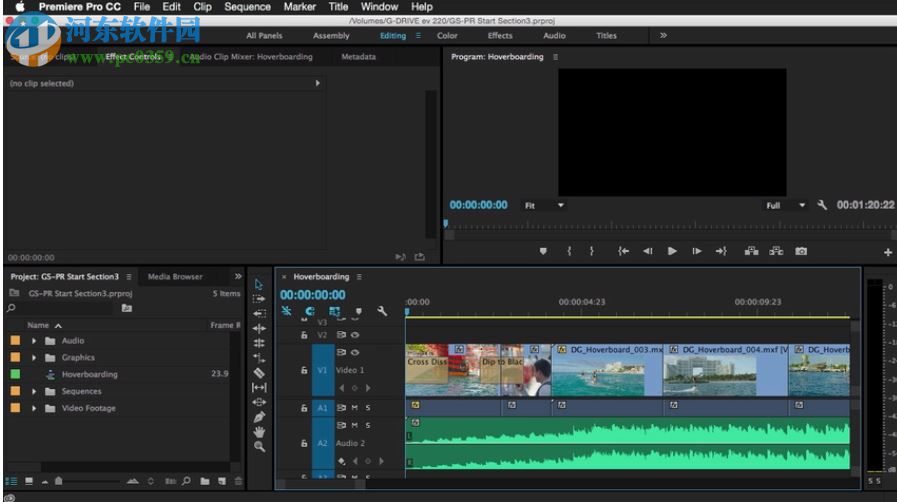Expand the Sequences bin
The image size is (897, 502).
[x=34, y=391]
